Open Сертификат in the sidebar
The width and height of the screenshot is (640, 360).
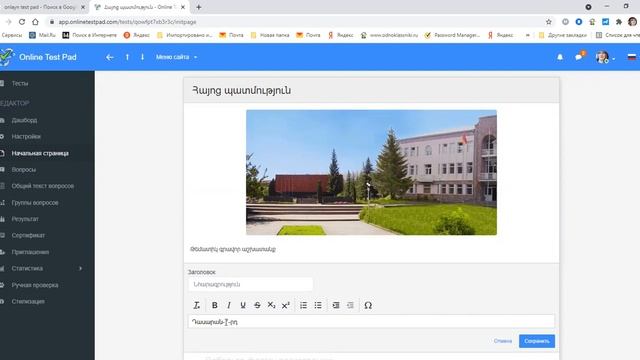click(x=28, y=236)
